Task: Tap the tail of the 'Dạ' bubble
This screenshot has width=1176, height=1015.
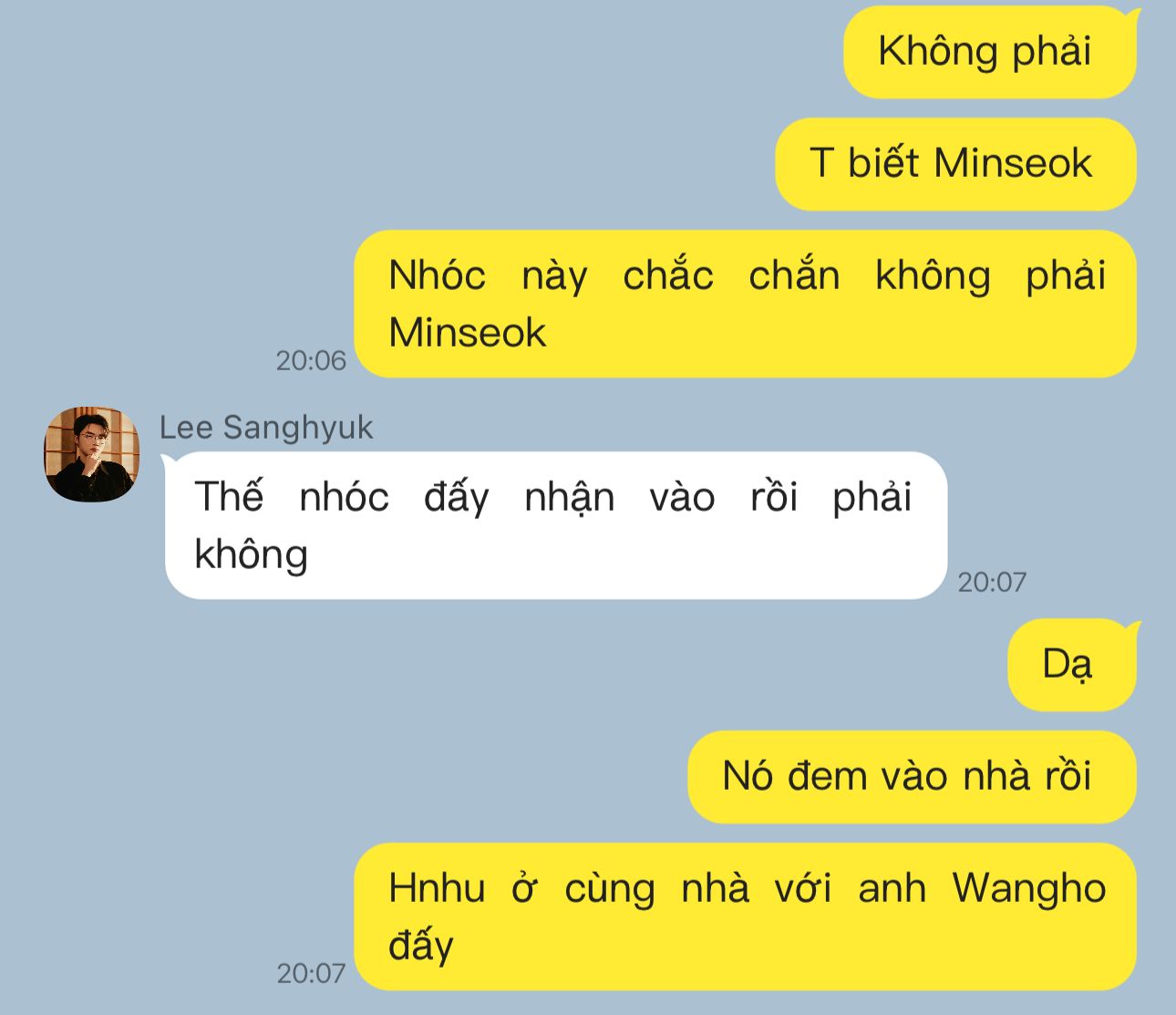Action: click(1133, 626)
